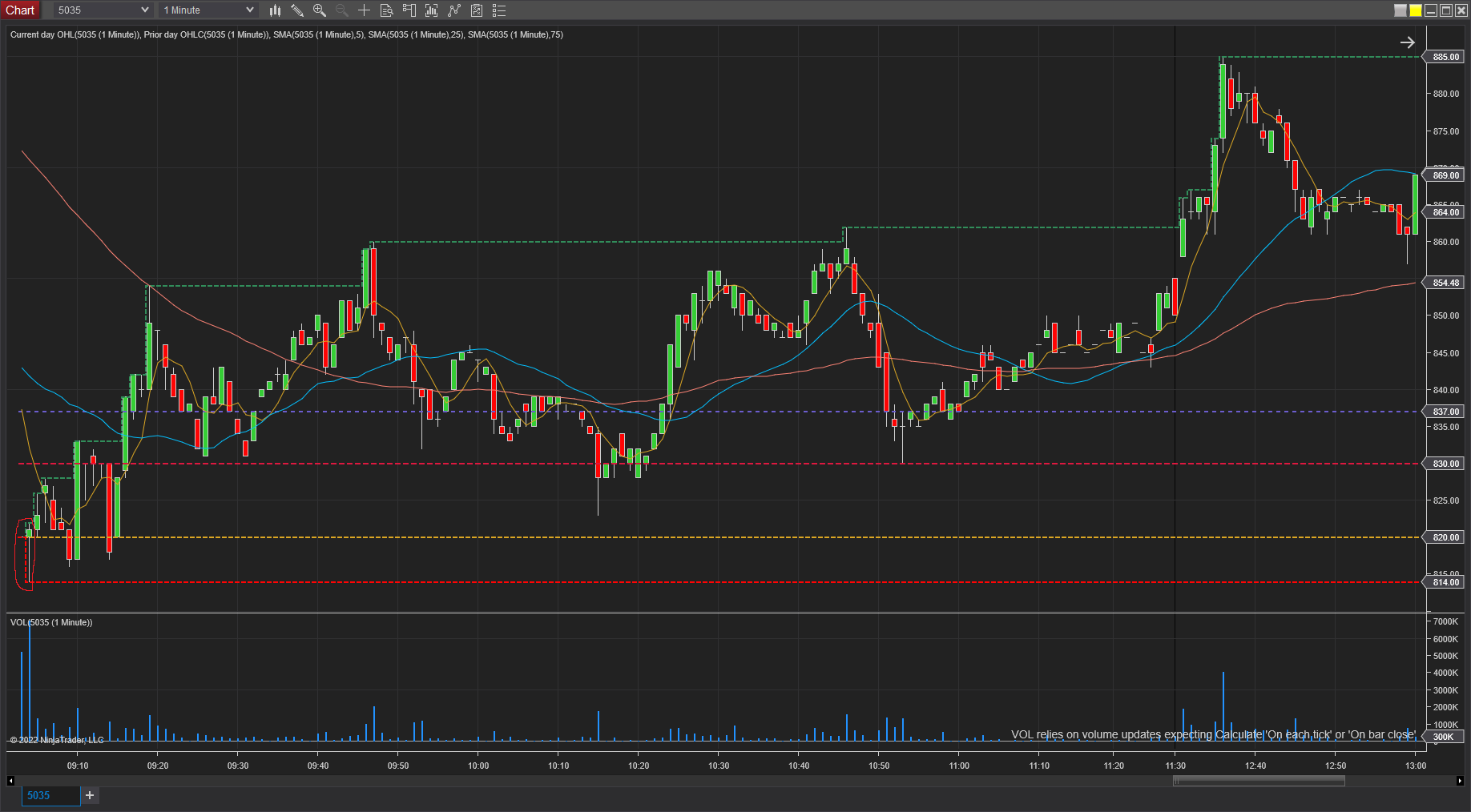
Task: Open the data box icon
Action: point(386,10)
